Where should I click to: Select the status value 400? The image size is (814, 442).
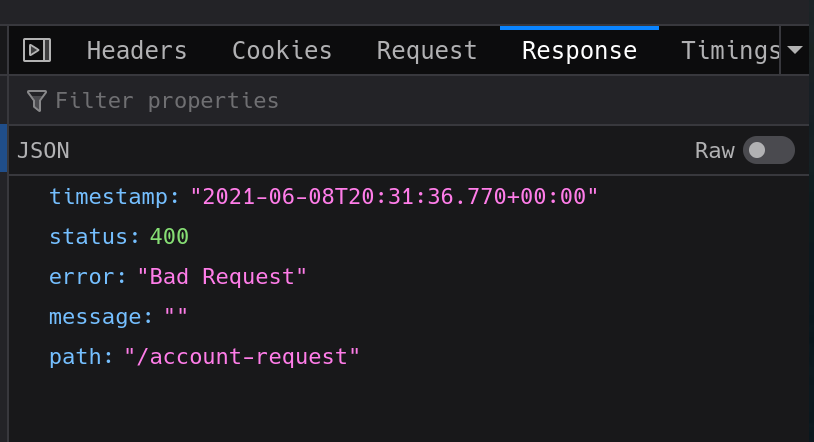[169, 237]
